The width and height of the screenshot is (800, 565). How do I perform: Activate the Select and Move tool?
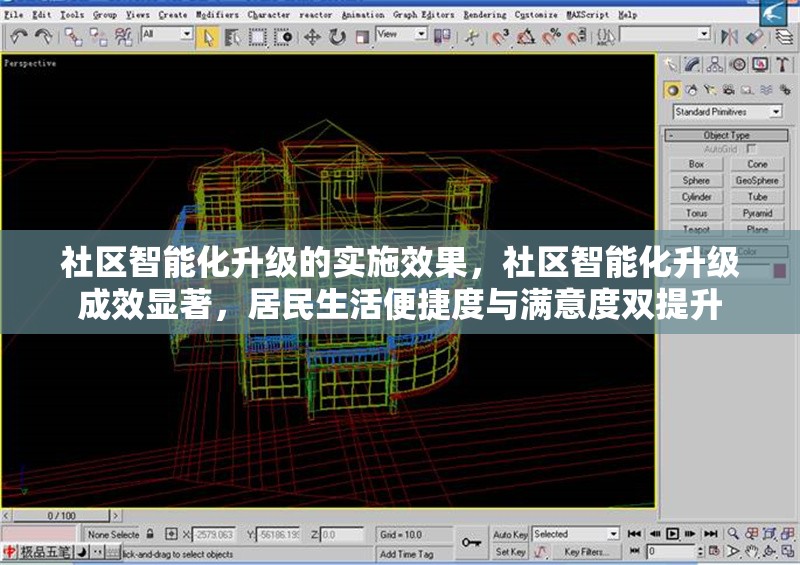coord(312,37)
